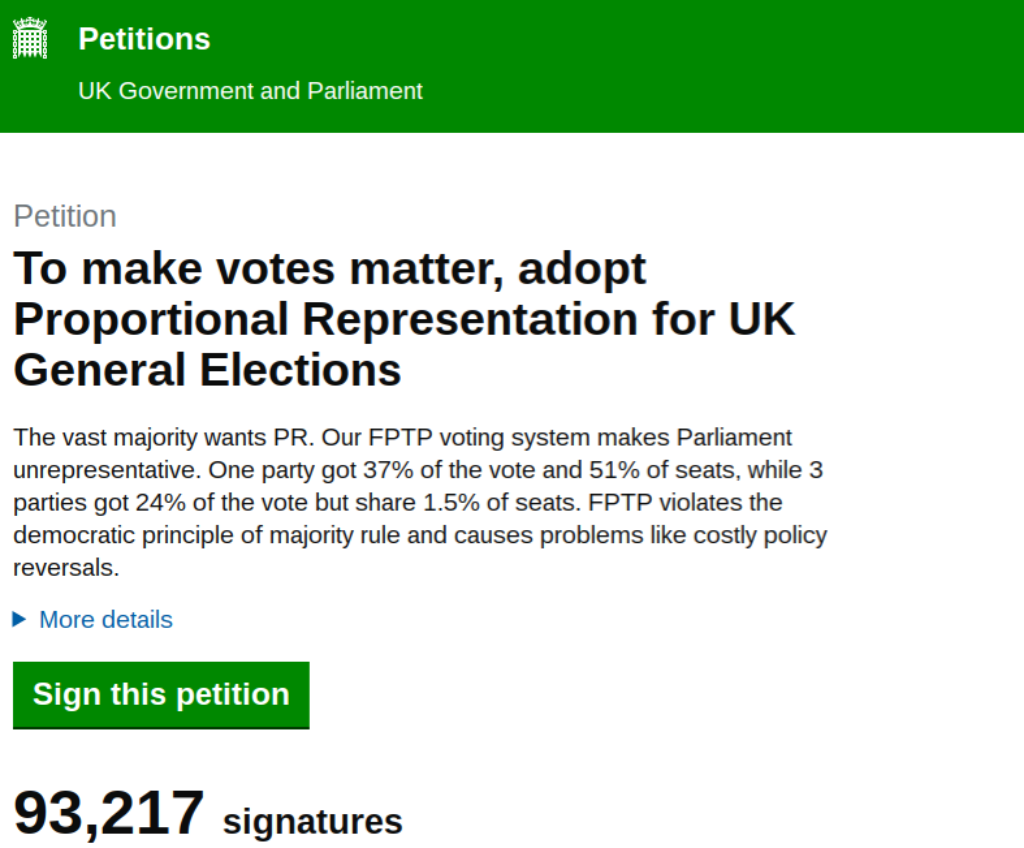Select the crowned portcullis logo in the header
This screenshot has height=848, width=1024.
31,36
